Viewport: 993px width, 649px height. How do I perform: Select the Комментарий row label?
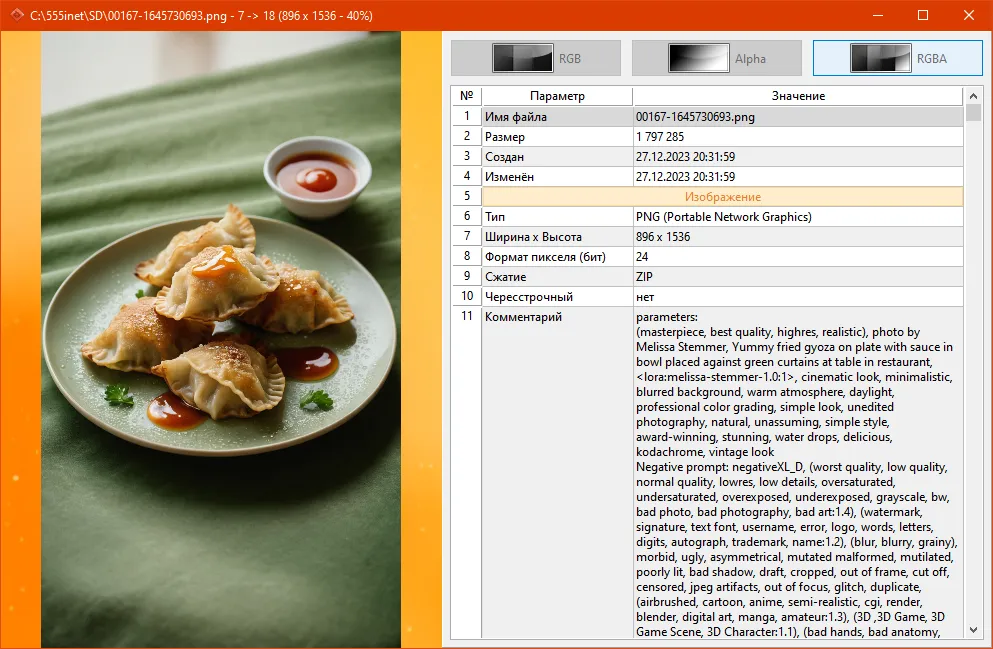pyautogui.click(x=557, y=473)
